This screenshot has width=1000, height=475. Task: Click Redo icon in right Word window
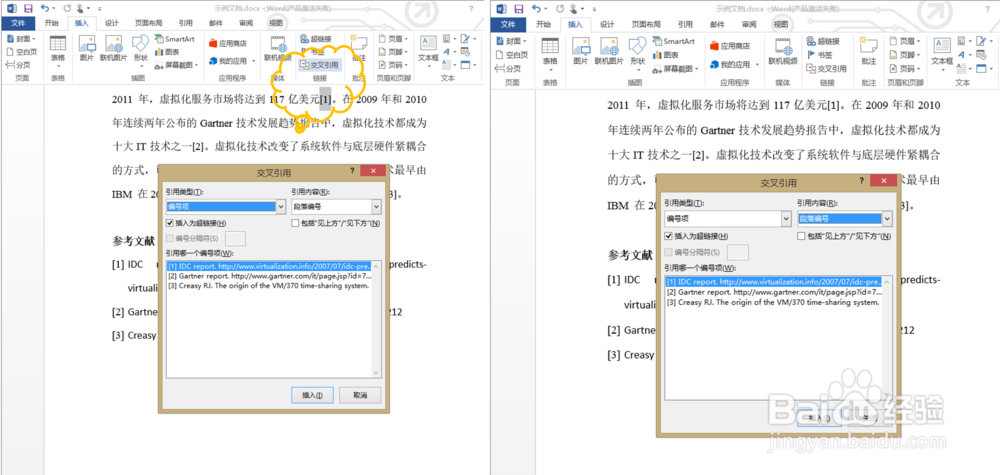point(559,9)
